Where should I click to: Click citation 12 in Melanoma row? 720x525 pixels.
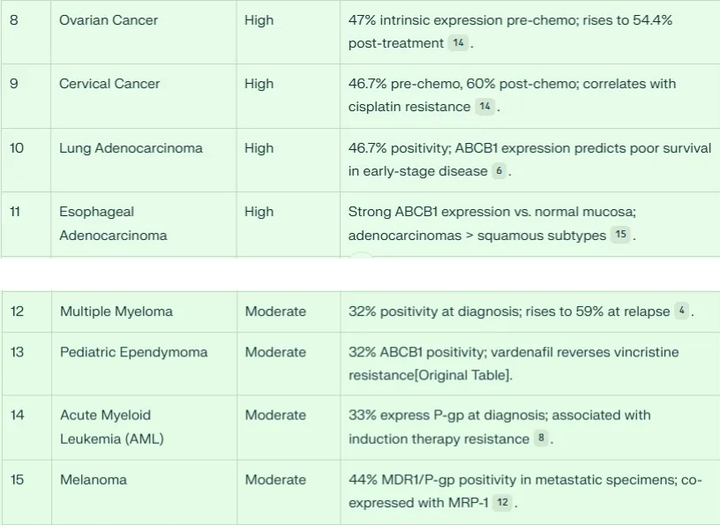coord(502,503)
